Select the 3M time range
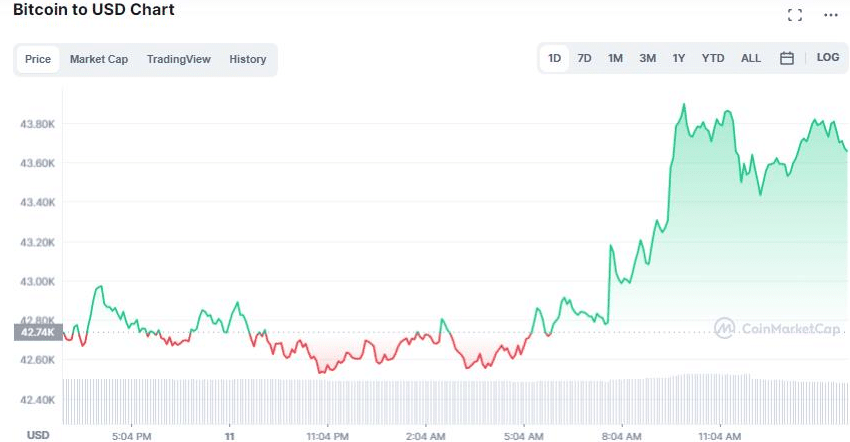850x442 pixels. click(x=647, y=58)
